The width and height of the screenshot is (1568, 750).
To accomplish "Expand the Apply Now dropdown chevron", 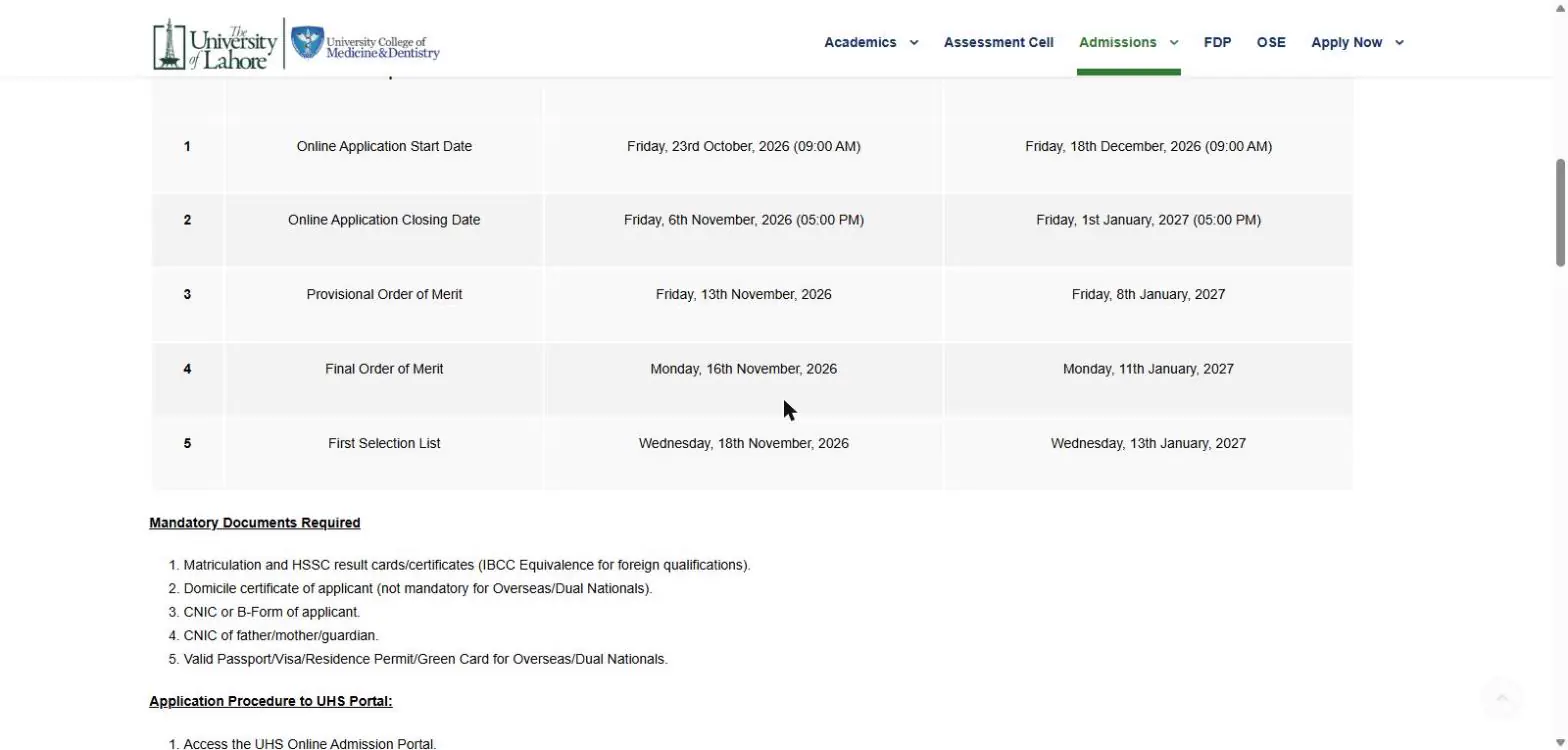I will [1398, 43].
